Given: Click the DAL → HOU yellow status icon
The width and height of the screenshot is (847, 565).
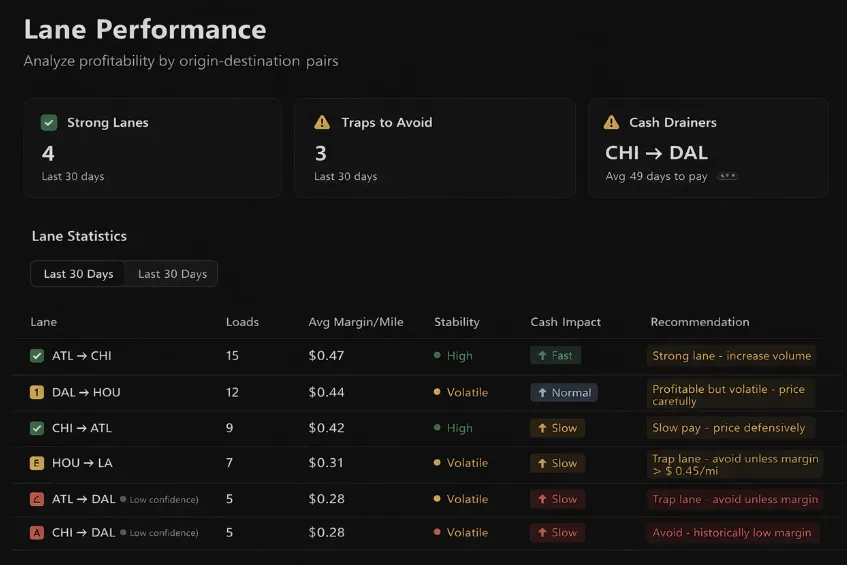Looking at the screenshot, I should click(x=37, y=393).
